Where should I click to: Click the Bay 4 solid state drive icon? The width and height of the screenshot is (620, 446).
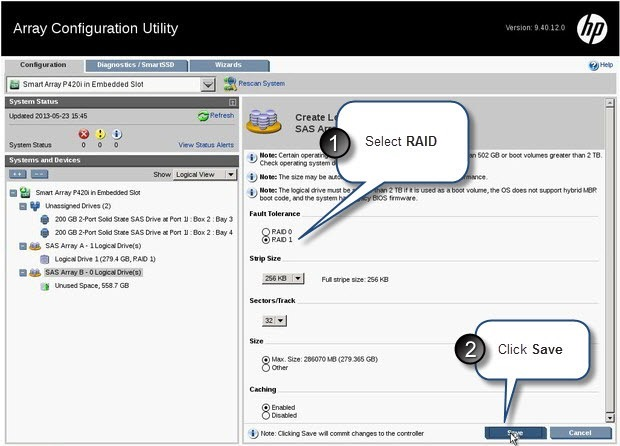[x=45, y=232]
